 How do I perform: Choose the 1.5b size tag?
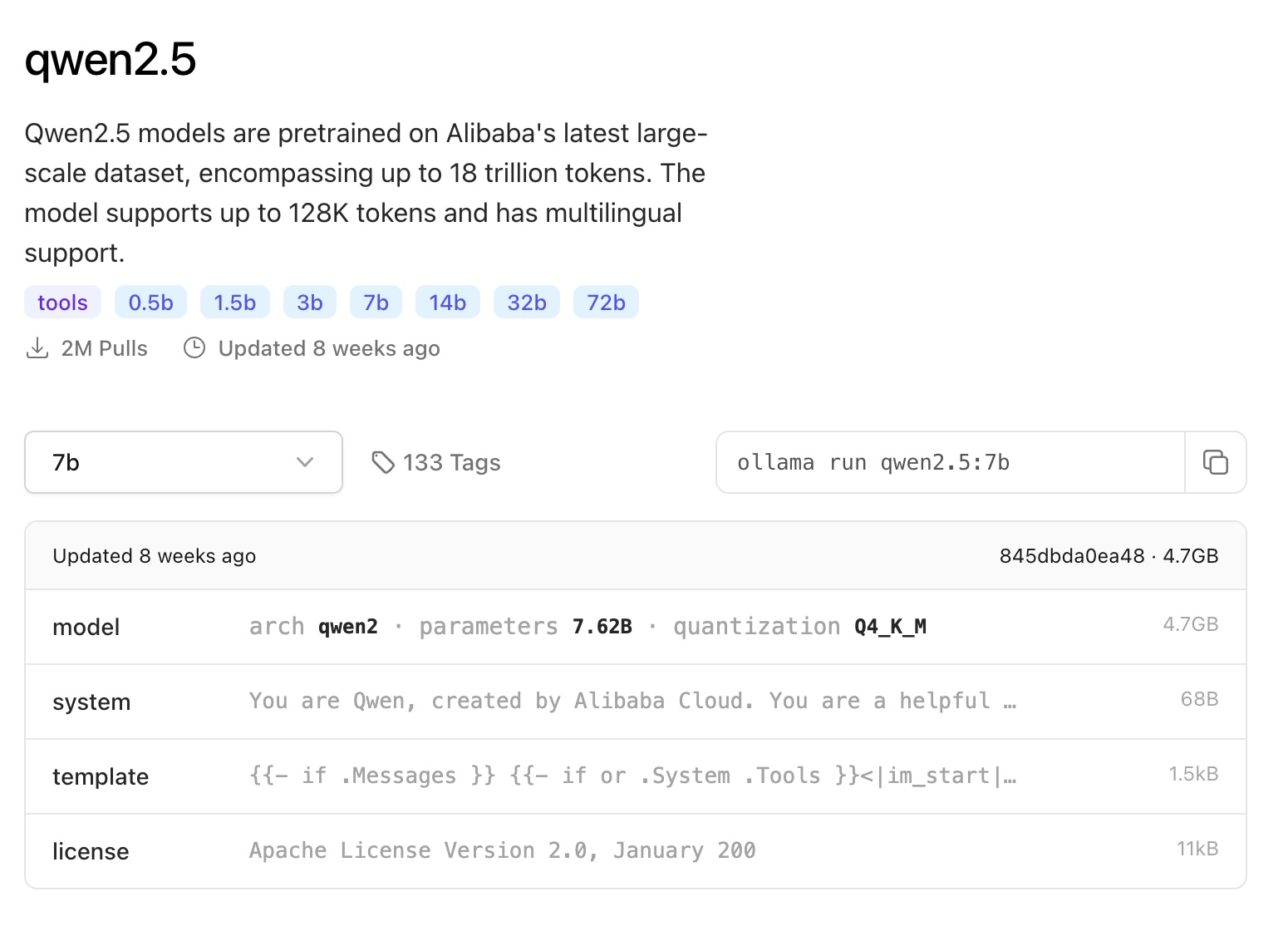pyautogui.click(x=234, y=303)
